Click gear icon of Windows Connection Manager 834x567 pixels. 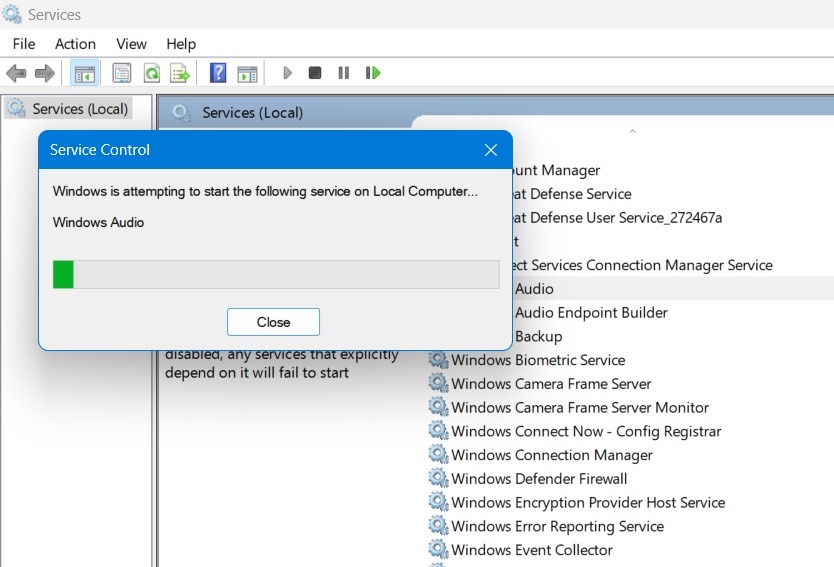[438, 455]
